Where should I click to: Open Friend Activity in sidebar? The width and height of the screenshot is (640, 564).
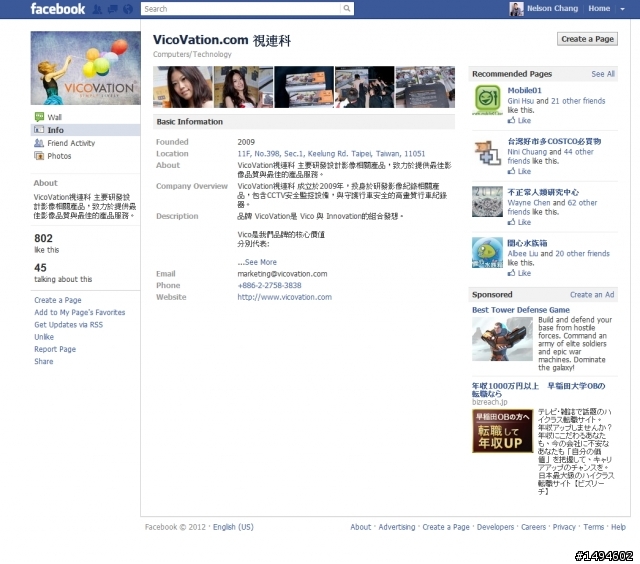[x=71, y=143]
